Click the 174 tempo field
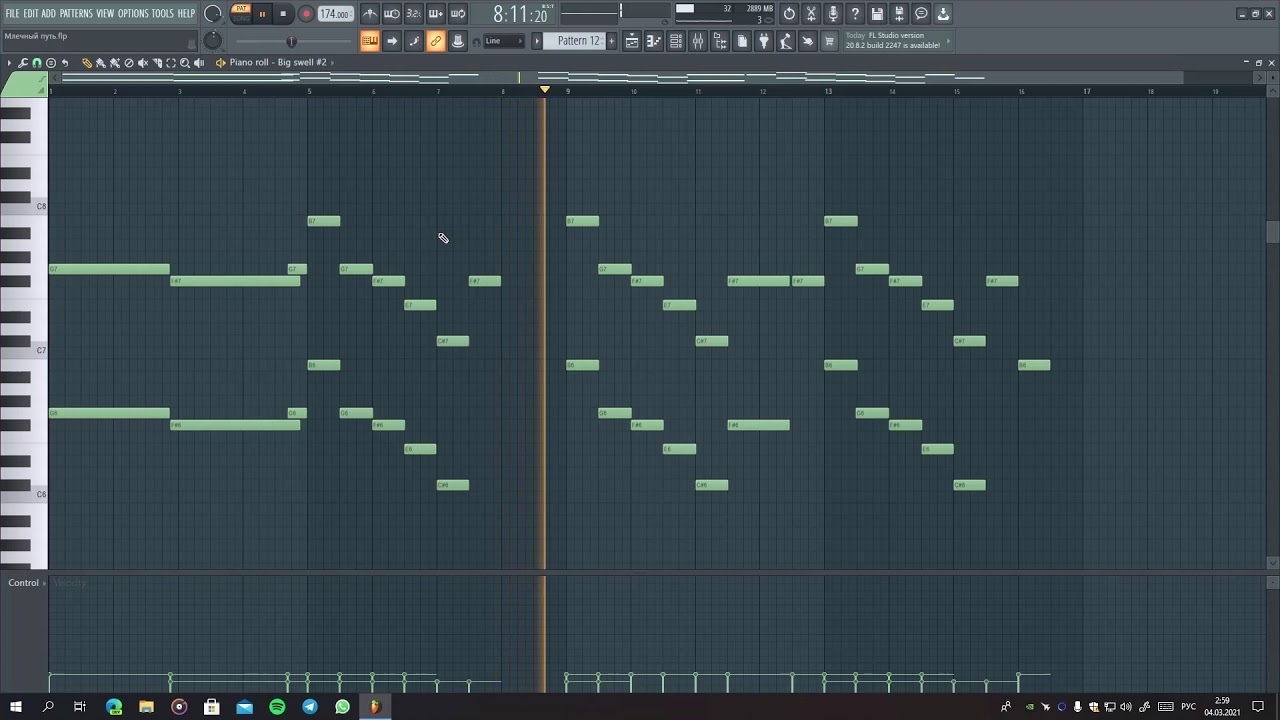The image size is (1280, 720). tap(335, 14)
